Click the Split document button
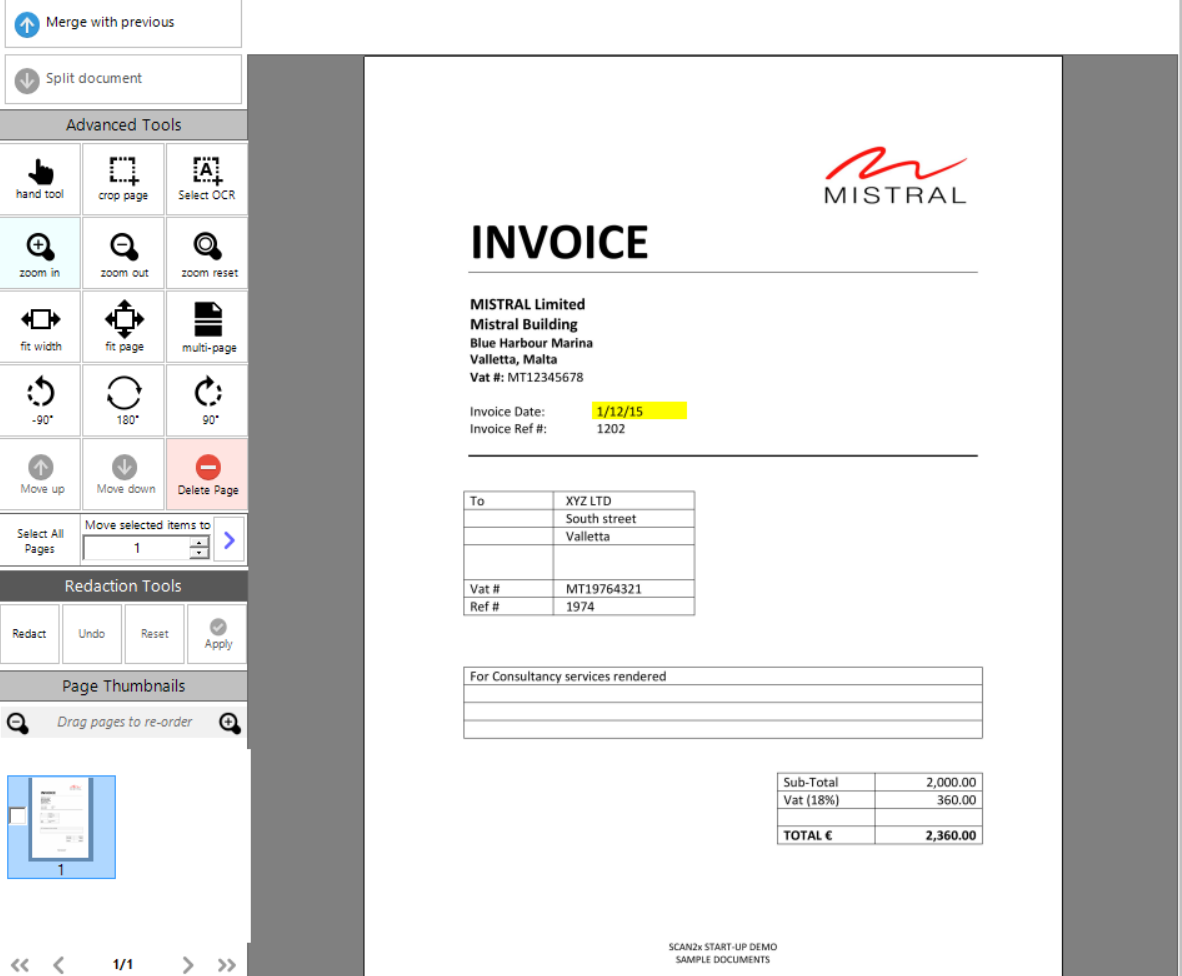1182x976 pixels. [123, 78]
